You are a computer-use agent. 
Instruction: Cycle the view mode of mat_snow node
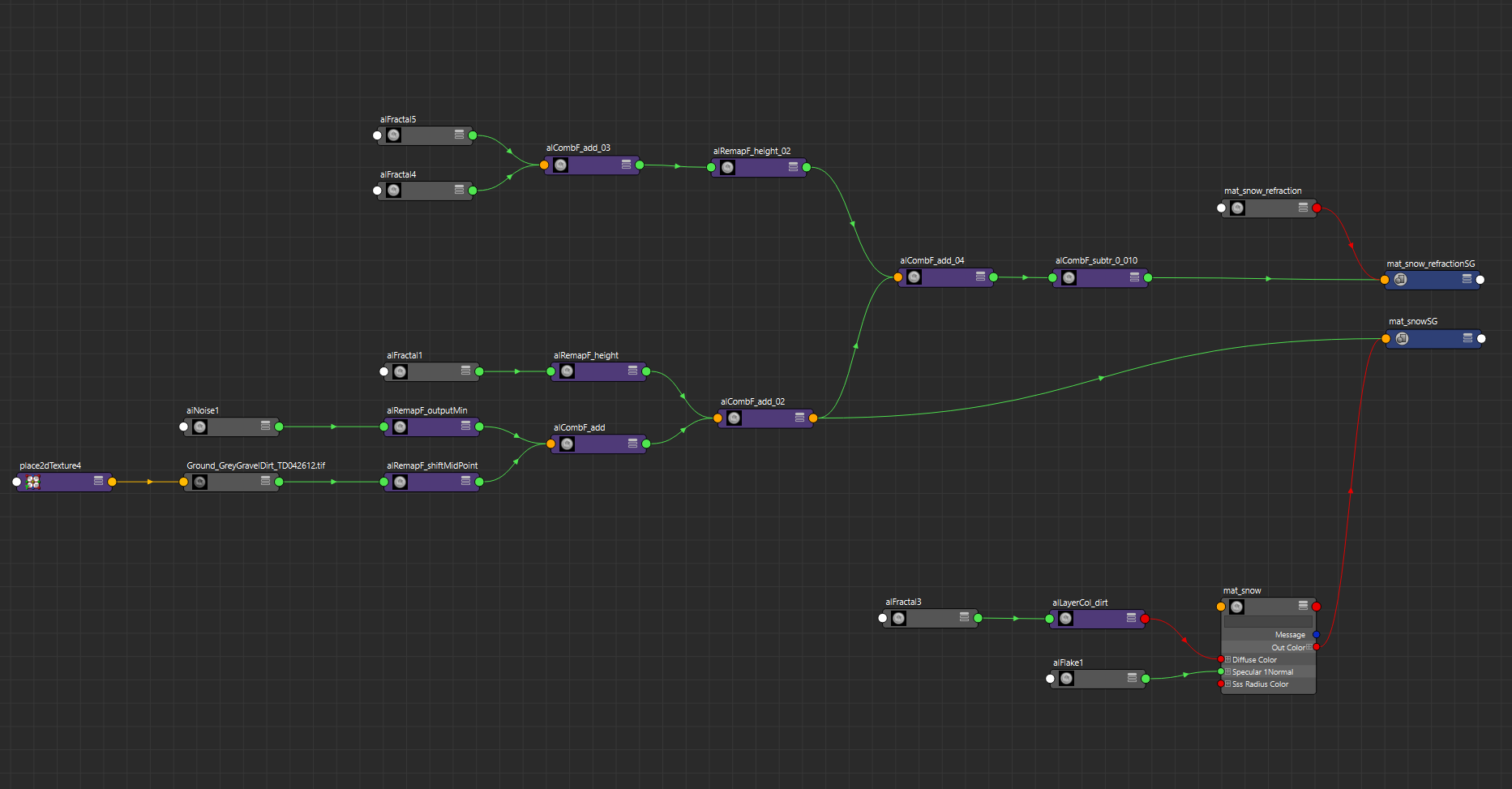[x=1303, y=606]
